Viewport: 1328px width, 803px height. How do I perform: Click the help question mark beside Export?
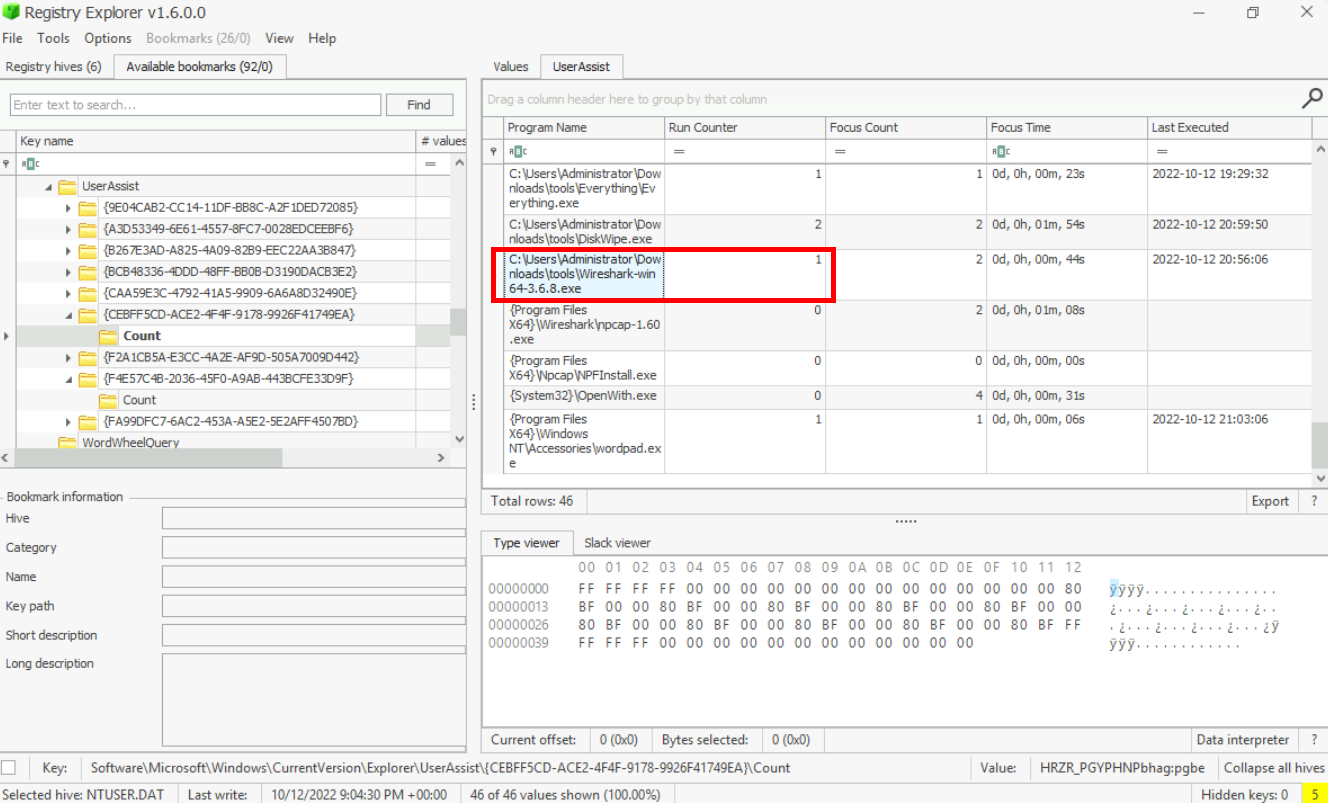pyautogui.click(x=1313, y=501)
